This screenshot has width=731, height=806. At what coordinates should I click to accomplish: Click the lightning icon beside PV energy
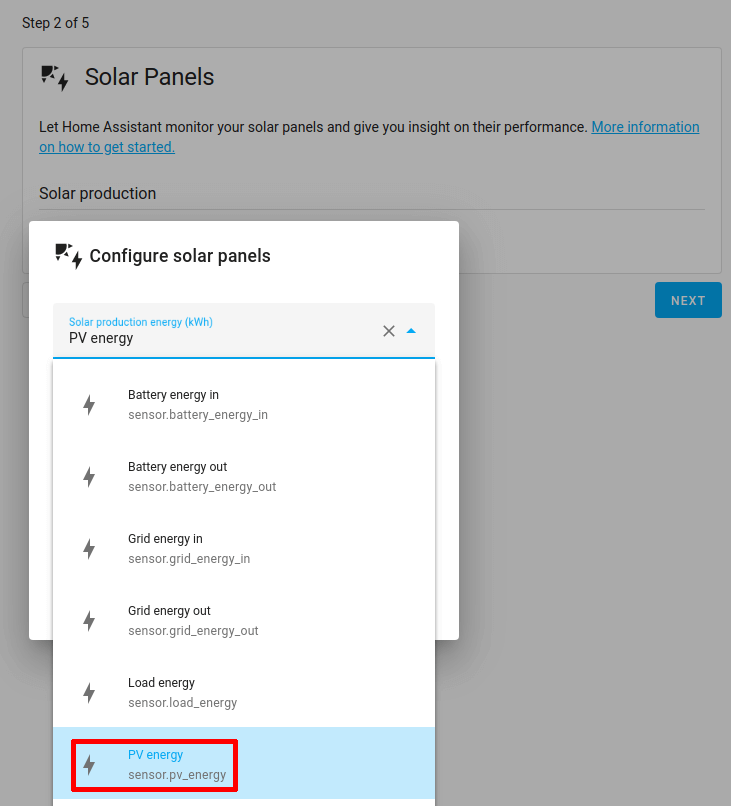coord(89,764)
